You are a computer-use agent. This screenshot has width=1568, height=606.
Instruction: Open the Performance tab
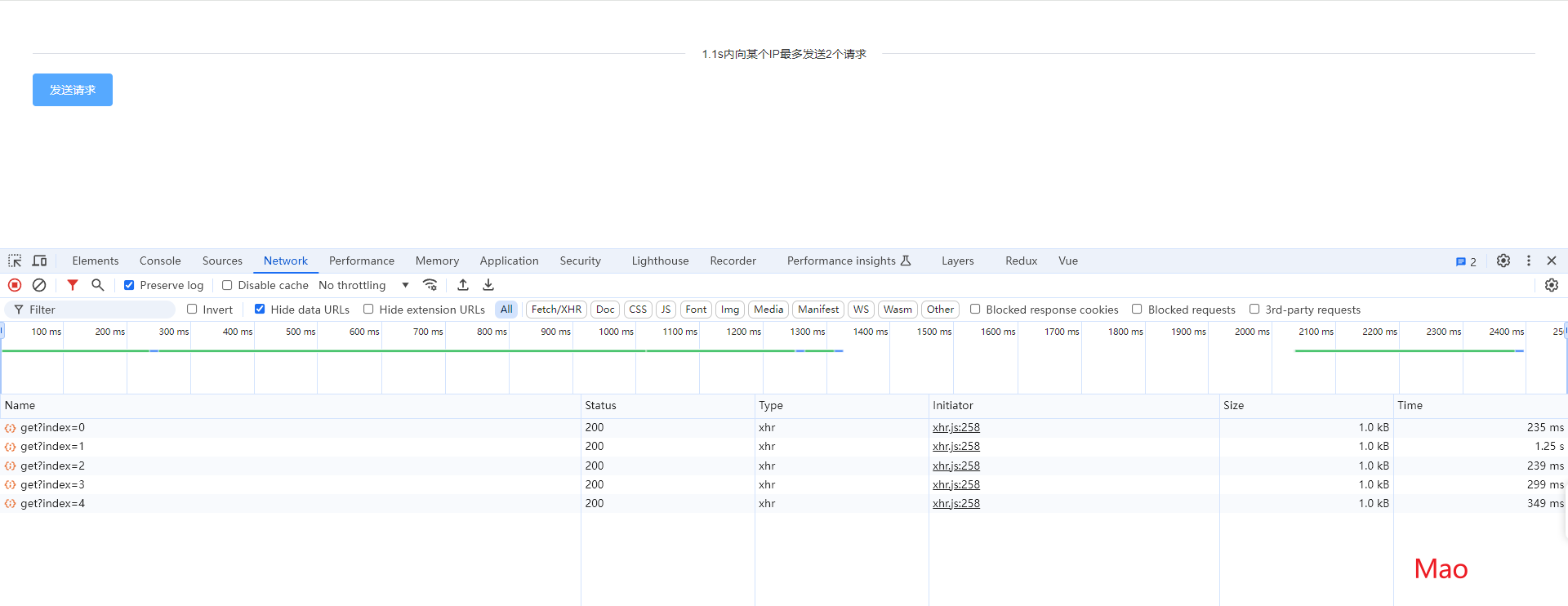tap(362, 261)
